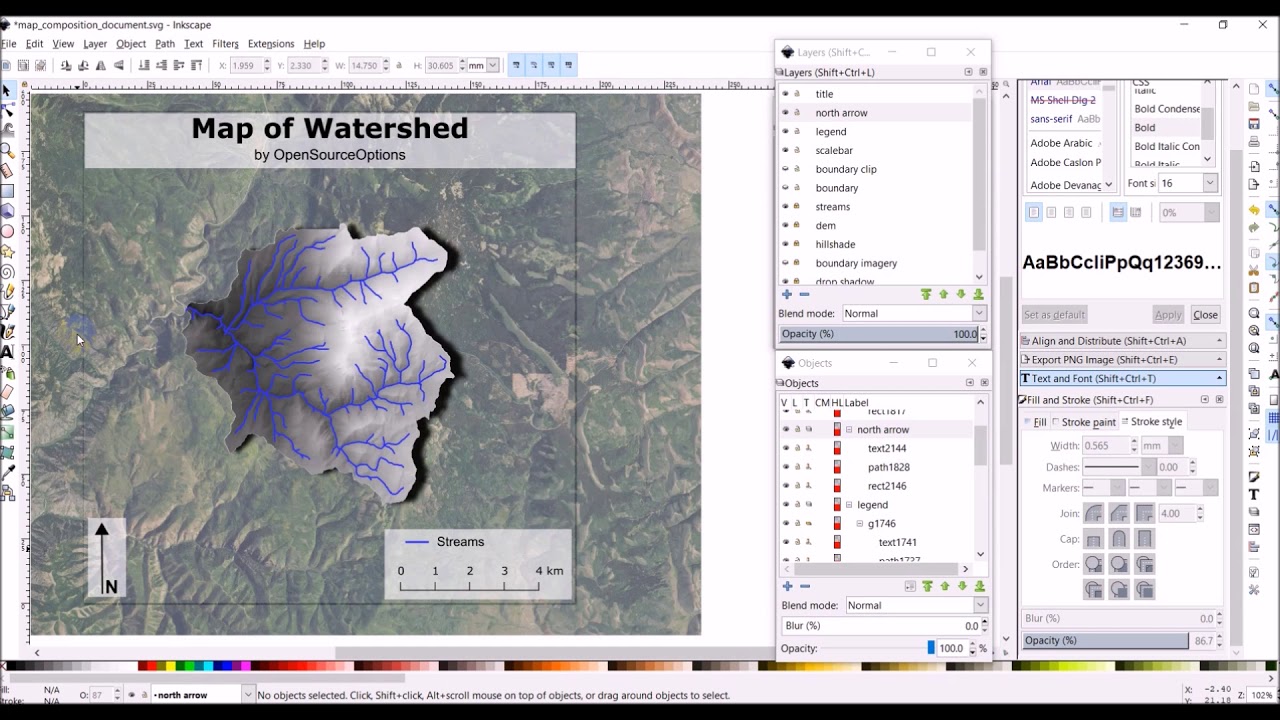Viewport: 1280px width, 720px height.
Task: Open the font size dropdown
Action: 1210,183
